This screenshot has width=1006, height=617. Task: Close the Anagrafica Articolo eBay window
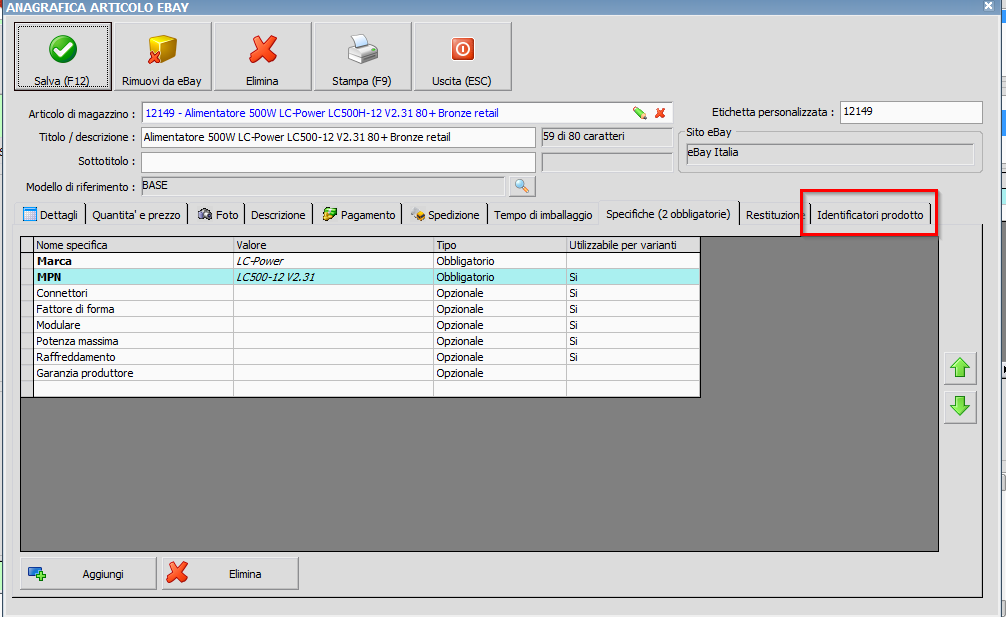[989, 6]
